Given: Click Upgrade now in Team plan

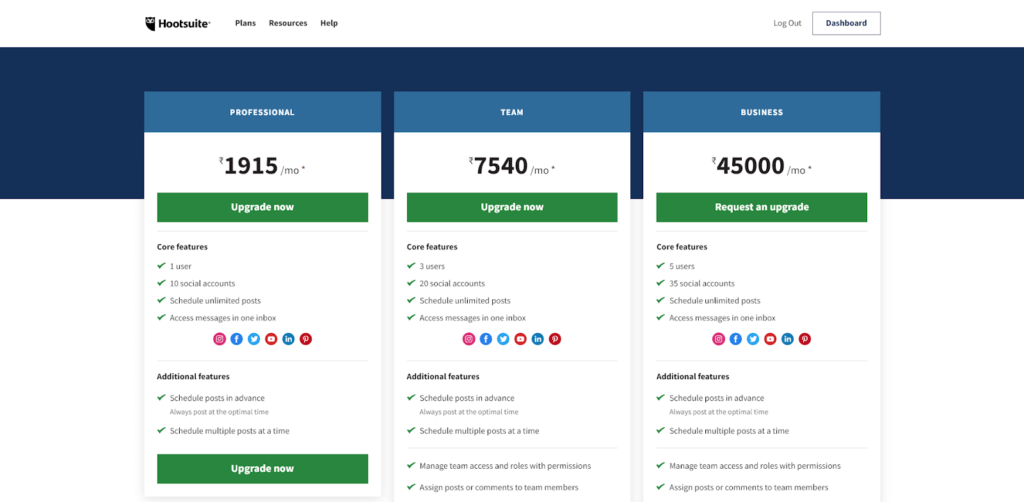Looking at the screenshot, I should point(512,207).
